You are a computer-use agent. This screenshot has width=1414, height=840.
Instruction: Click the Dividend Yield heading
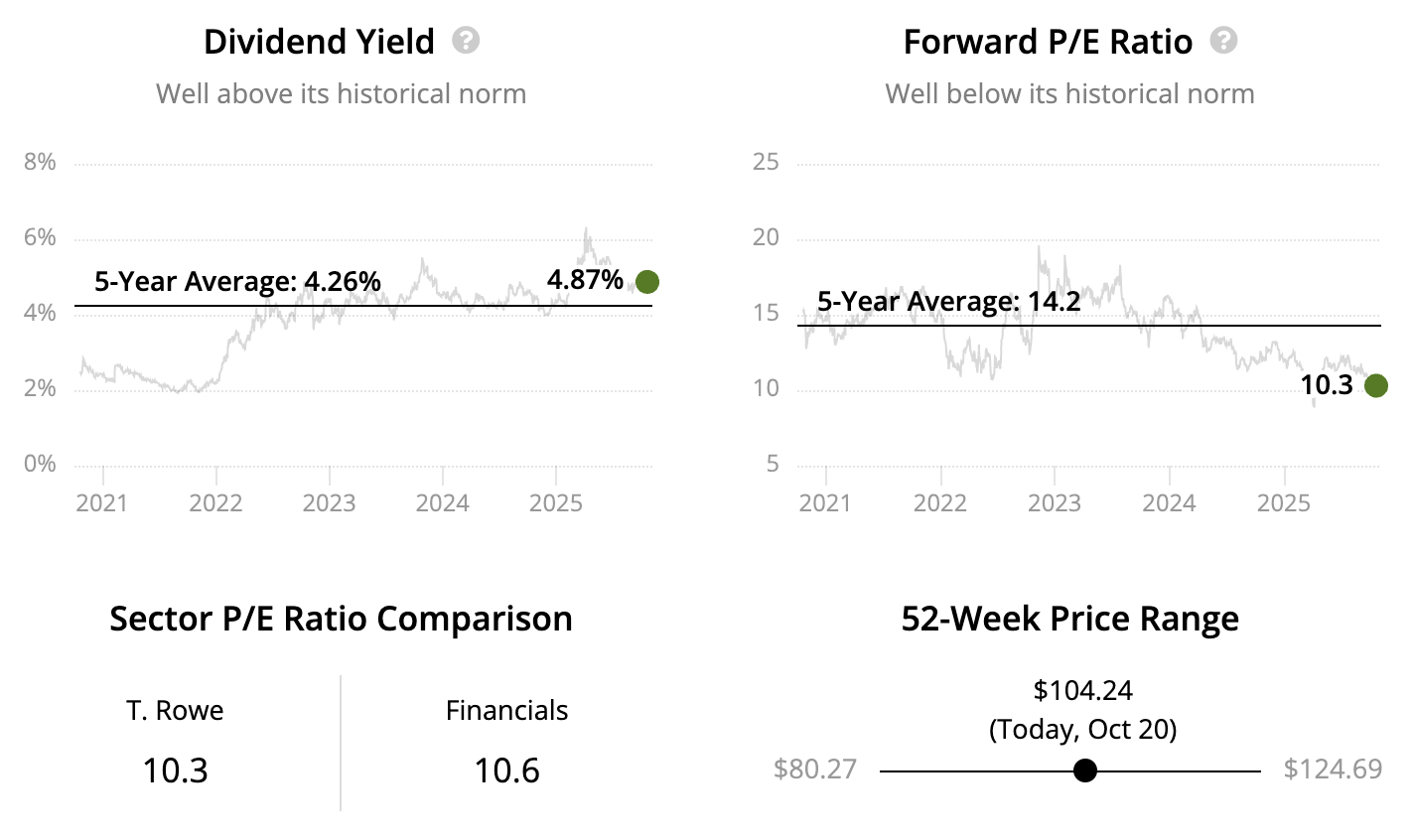pos(319,42)
